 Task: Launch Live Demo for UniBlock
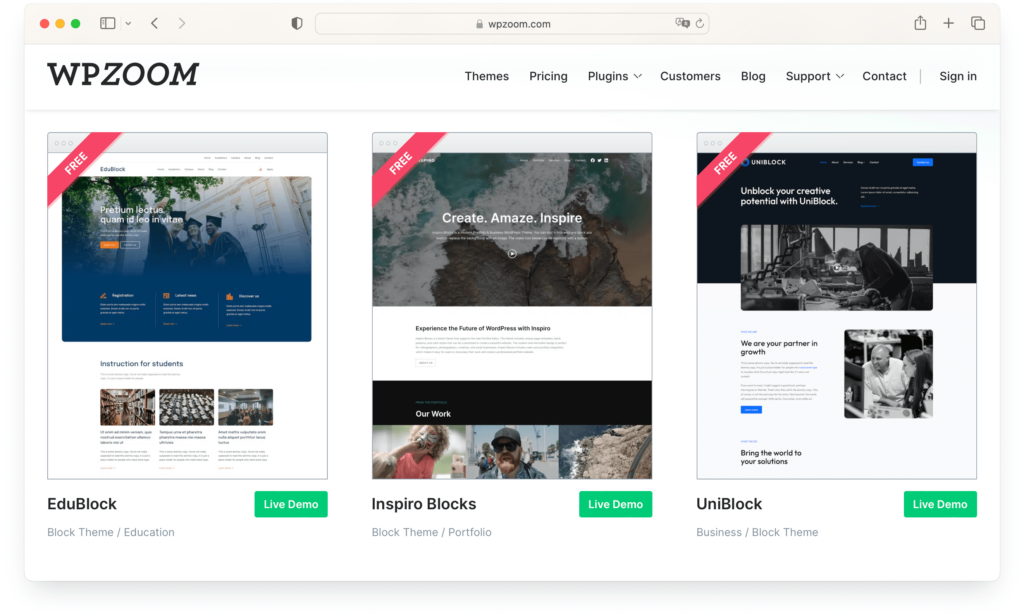coord(940,504)
